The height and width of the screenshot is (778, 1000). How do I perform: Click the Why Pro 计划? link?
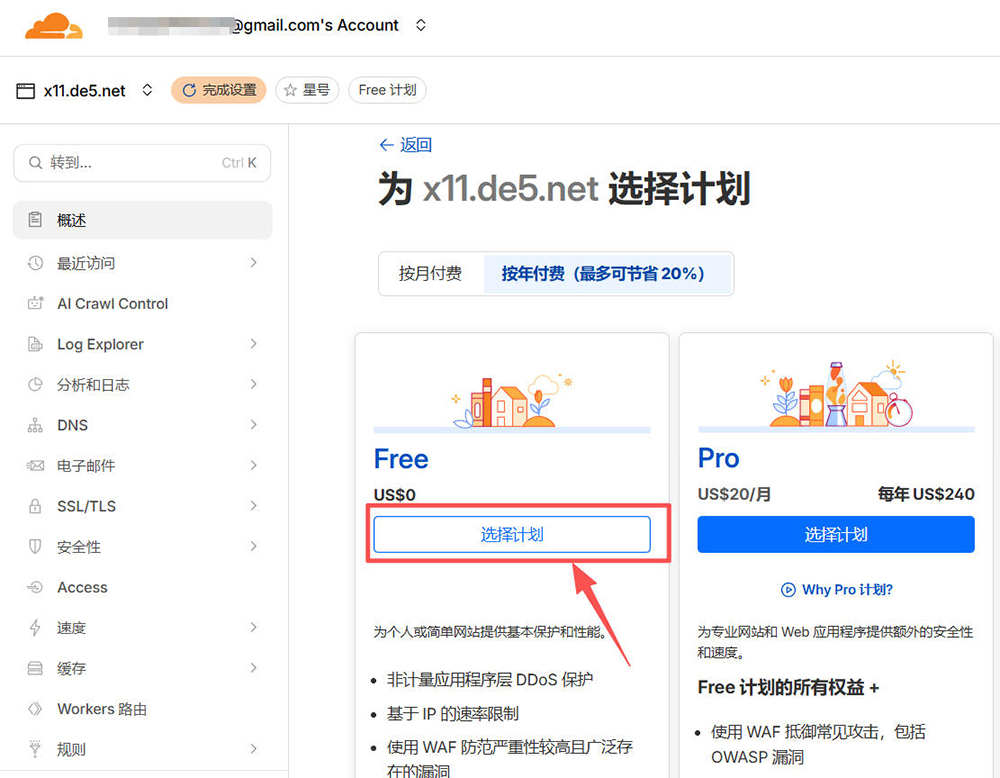(836, 590)
